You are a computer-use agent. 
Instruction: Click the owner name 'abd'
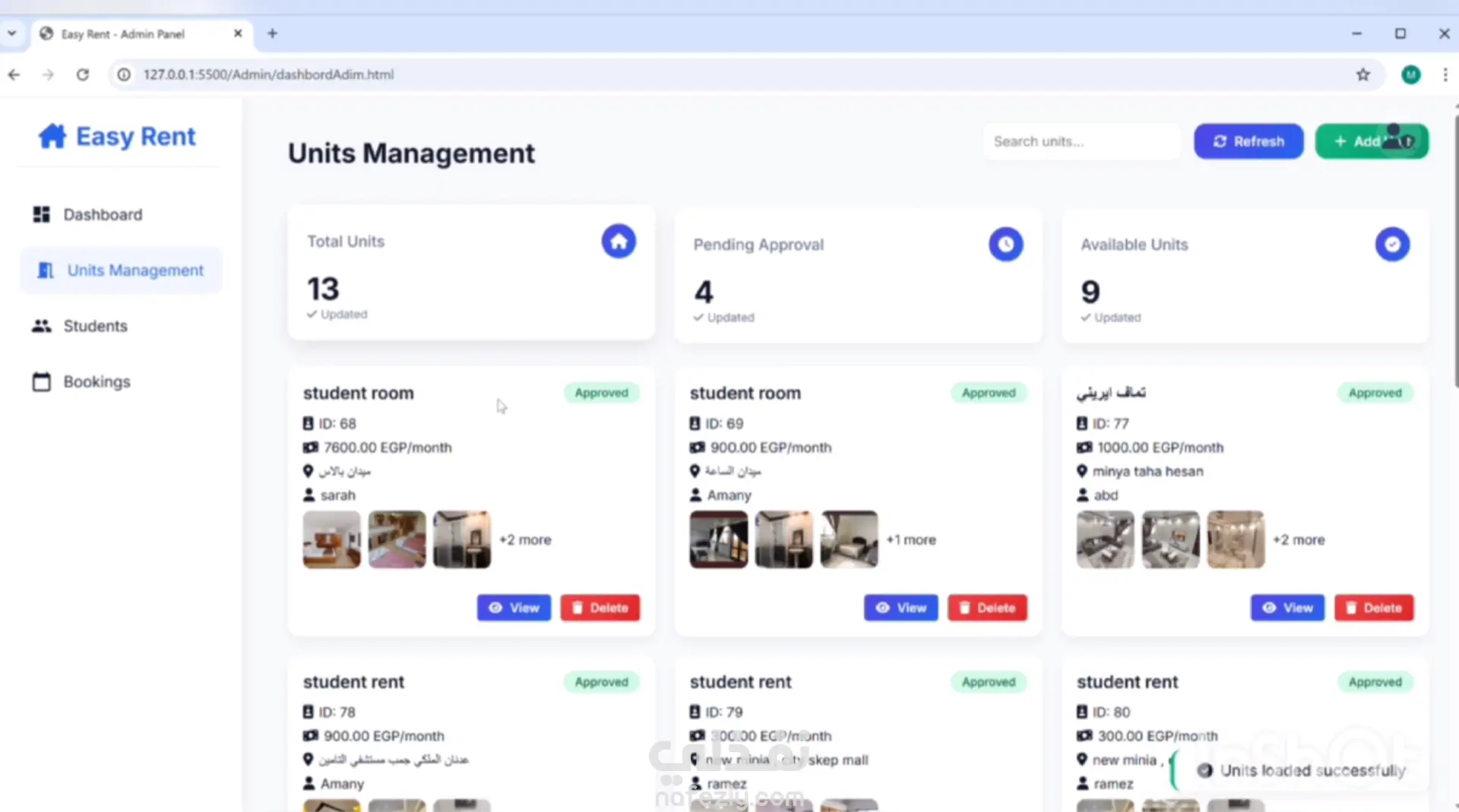point(1106,495)
